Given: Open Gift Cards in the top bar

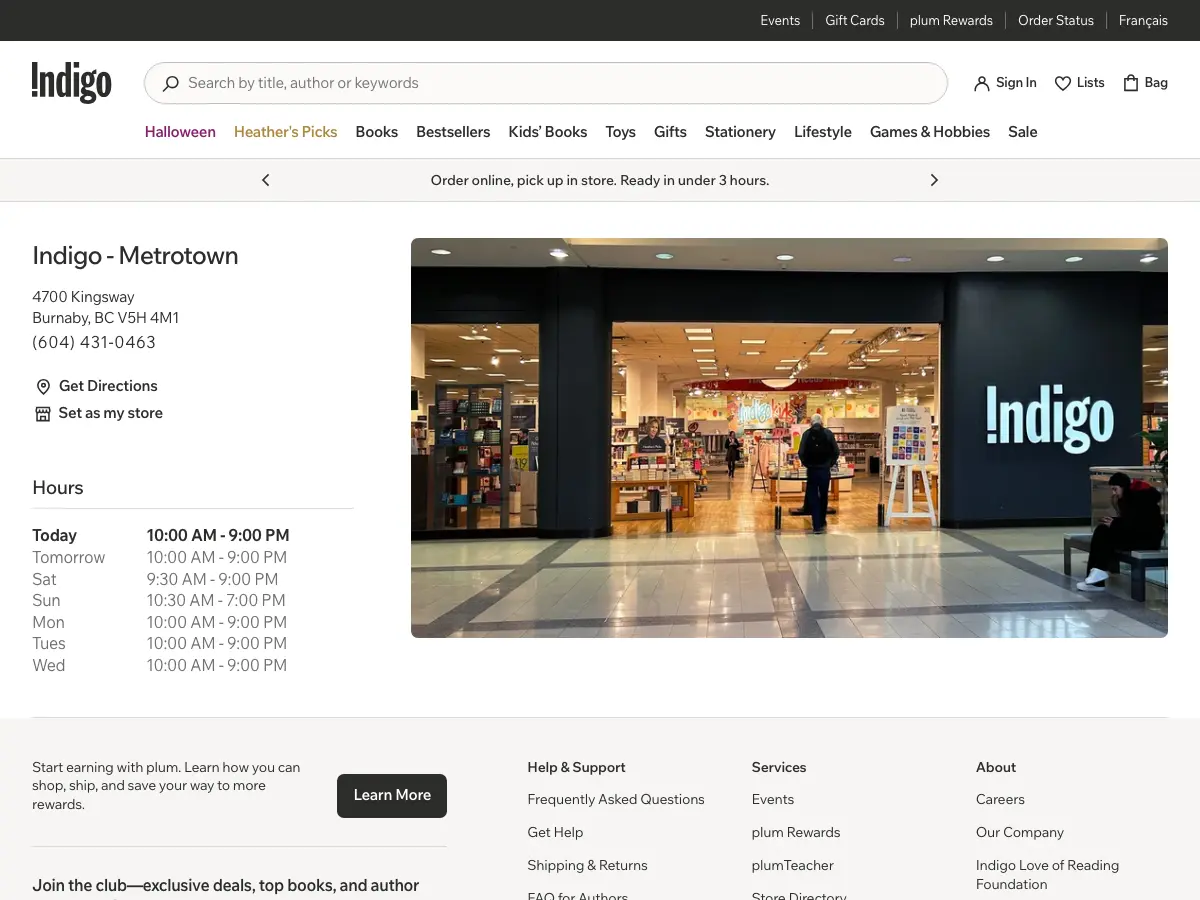Looking at the screenshot, I should point(855,20).
